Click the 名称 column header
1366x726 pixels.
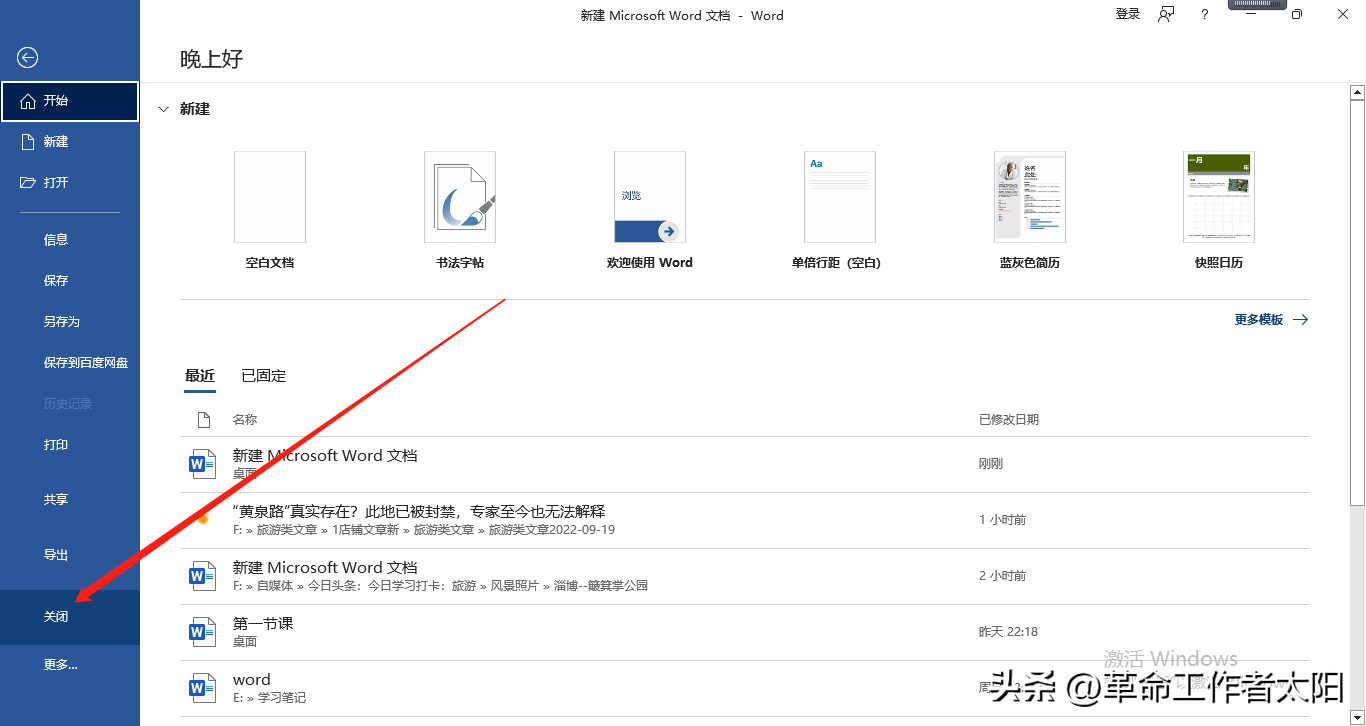coord(245,420)
